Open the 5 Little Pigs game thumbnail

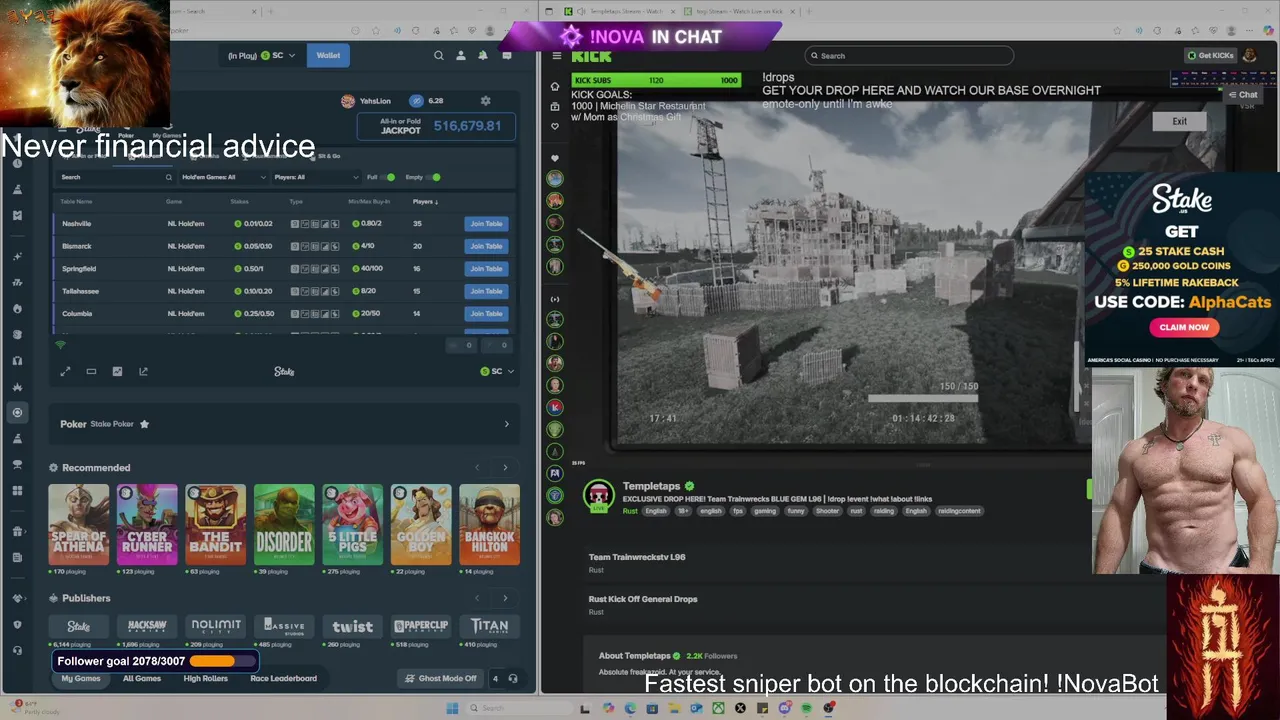[352, 525]
